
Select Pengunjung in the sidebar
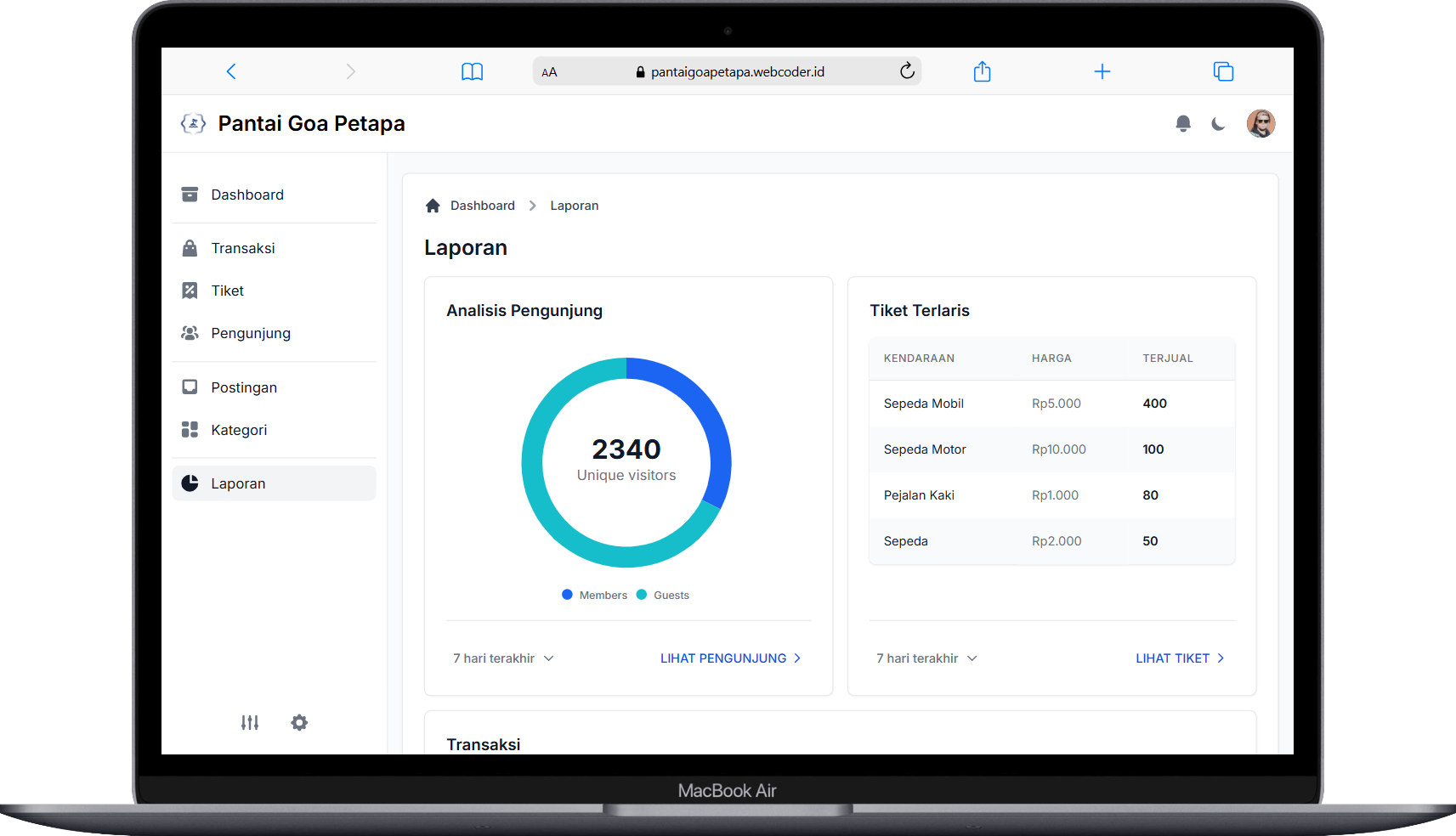pos(274,333)
